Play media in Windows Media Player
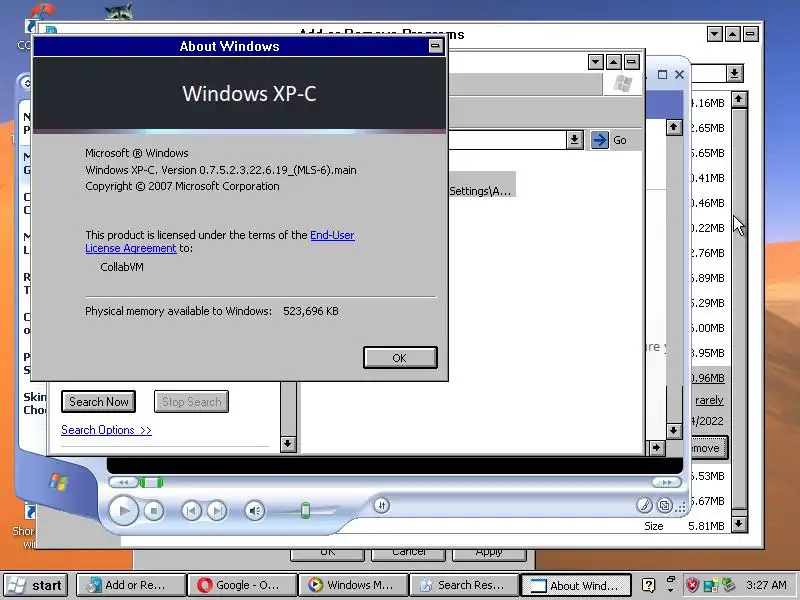Viewport: 800px width, 600px height. [123, 510]
